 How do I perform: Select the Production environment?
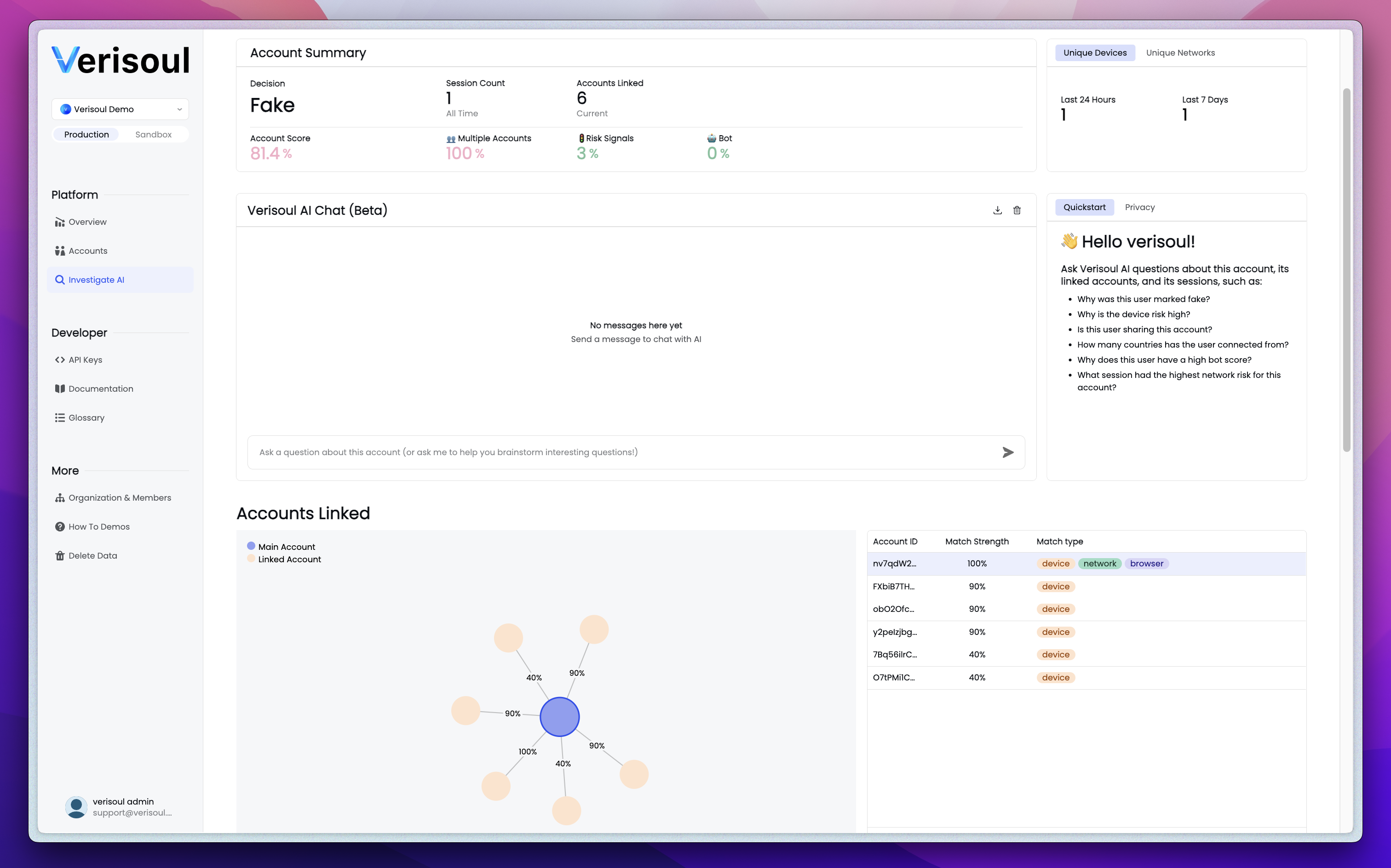pos(86,134)
